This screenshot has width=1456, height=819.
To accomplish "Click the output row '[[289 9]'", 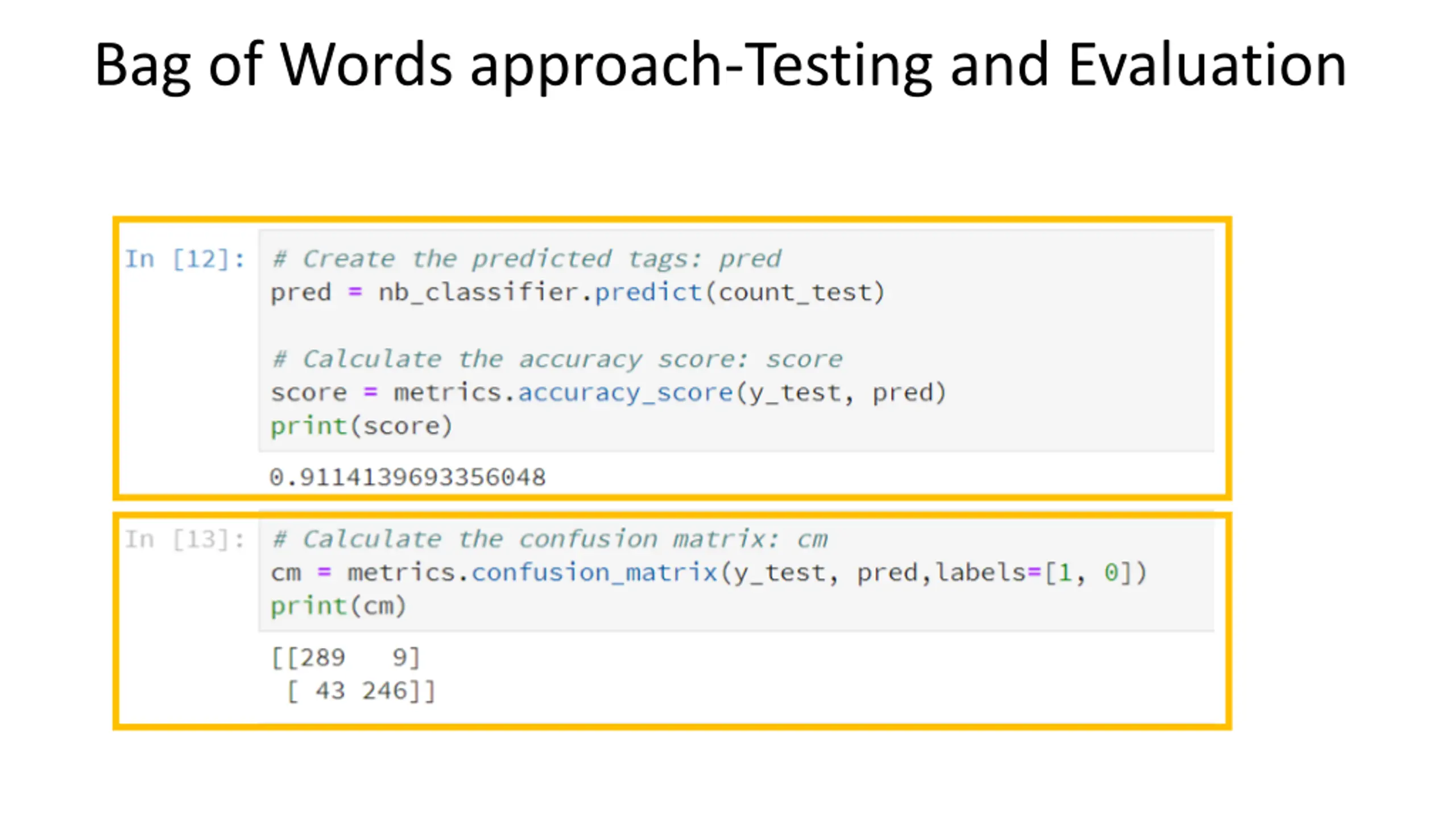I will click(346, 658).
